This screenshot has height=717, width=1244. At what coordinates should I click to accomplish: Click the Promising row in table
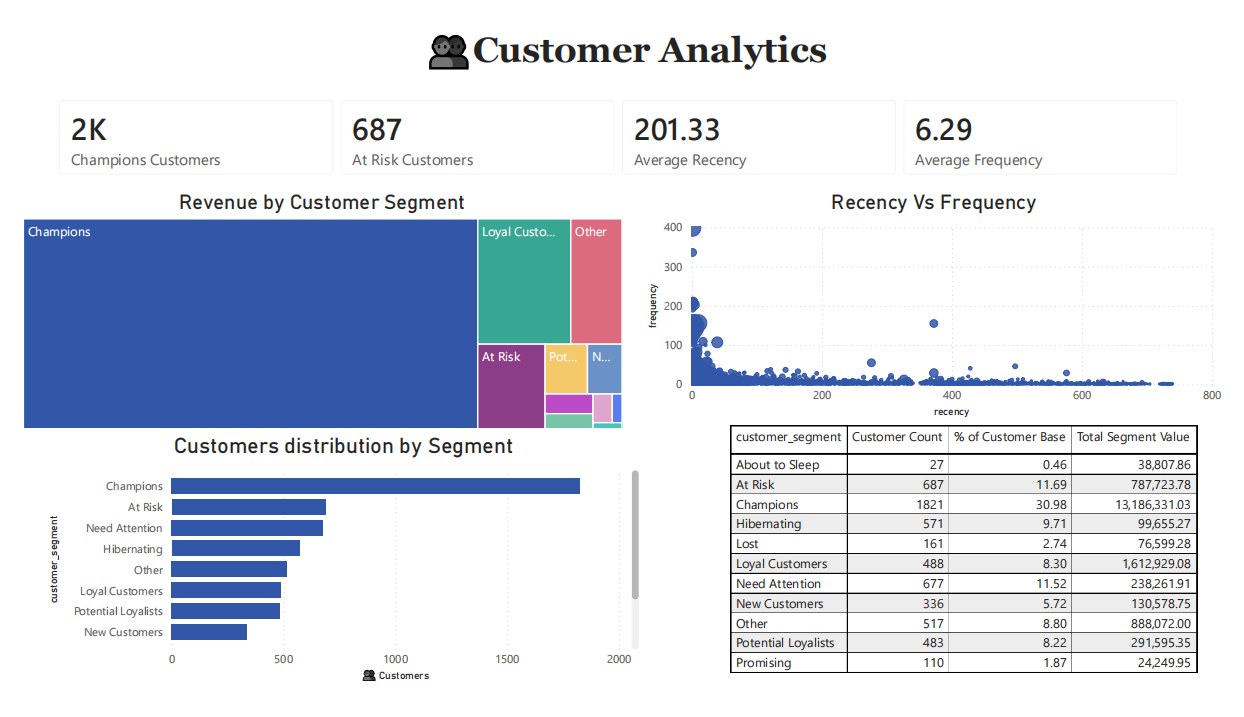point(964,663)
